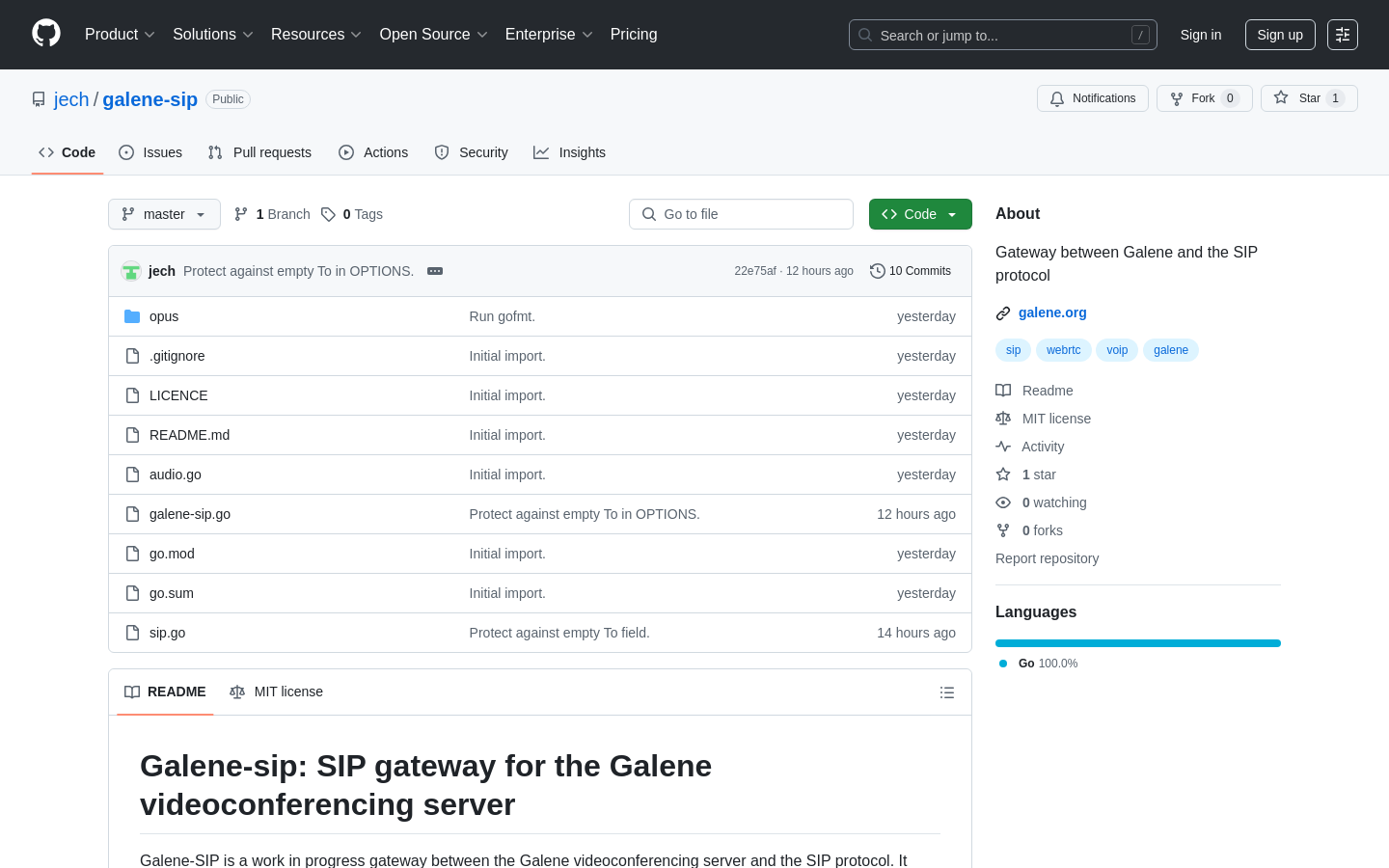Click the Go 100.0% language label
Image resolution: width=1389 pixels, height=868 pixels.
pos(1039,664)
